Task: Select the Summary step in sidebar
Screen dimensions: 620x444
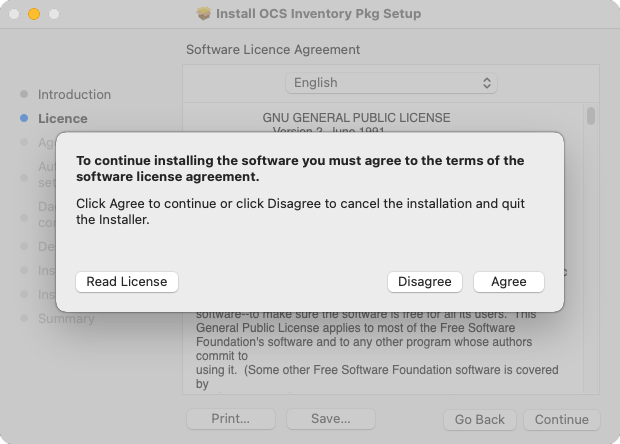Action: 66,318
